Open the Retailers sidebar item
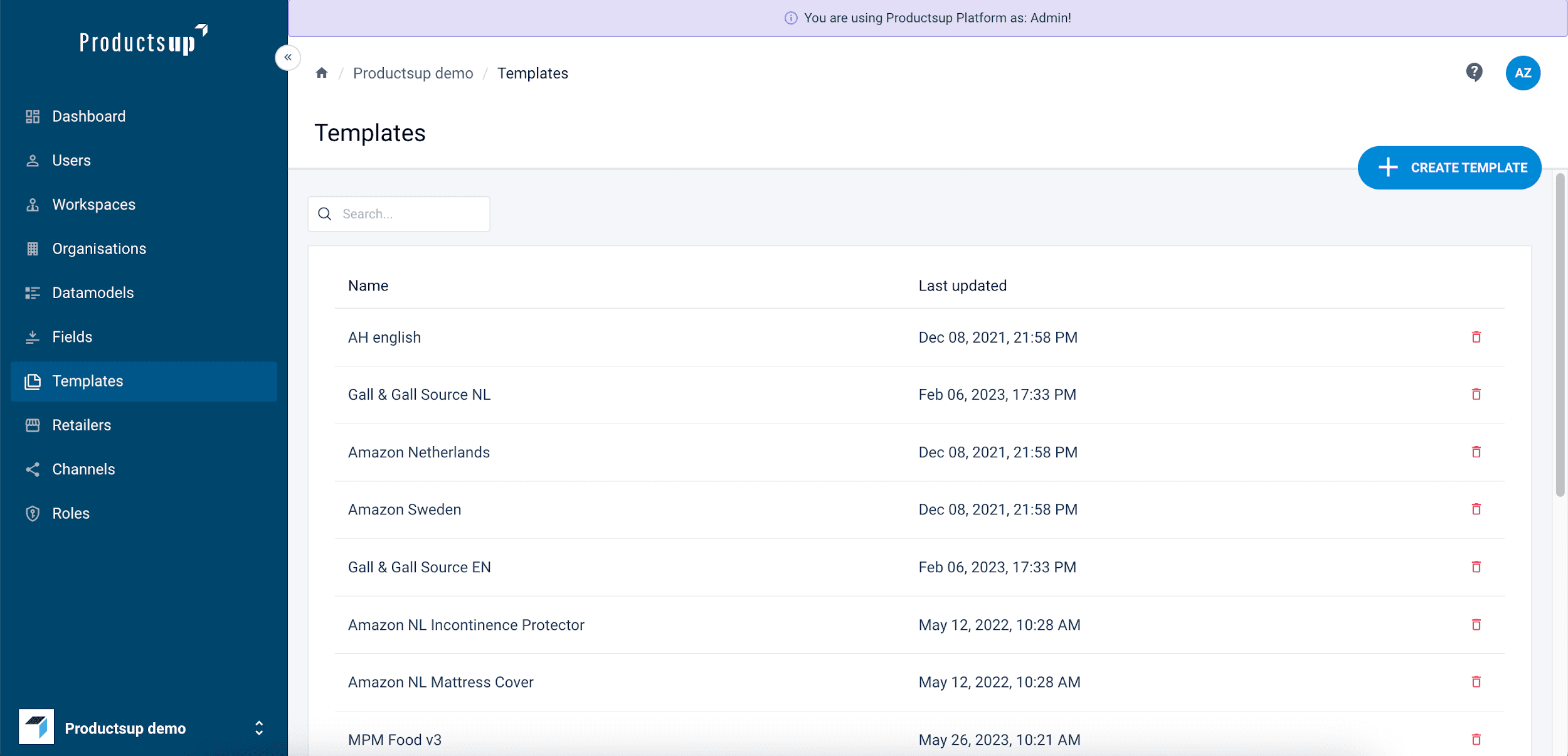The height and width of the screenshot is (756, 1568). [82, 425]
